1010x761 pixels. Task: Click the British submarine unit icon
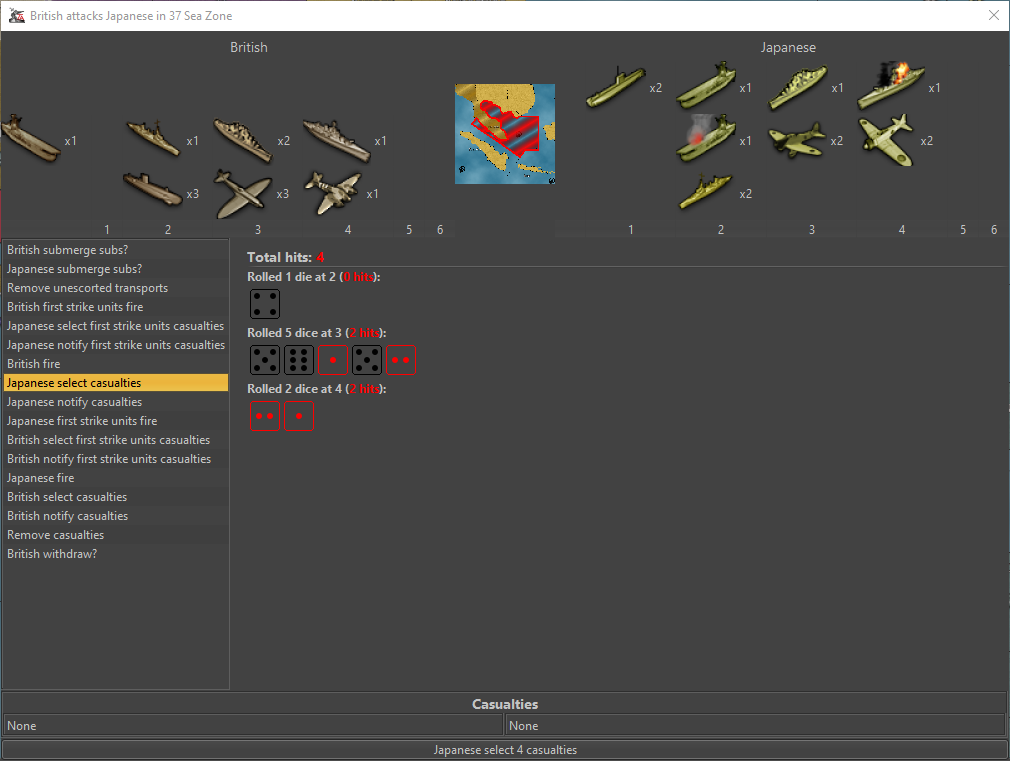point(153,187)
